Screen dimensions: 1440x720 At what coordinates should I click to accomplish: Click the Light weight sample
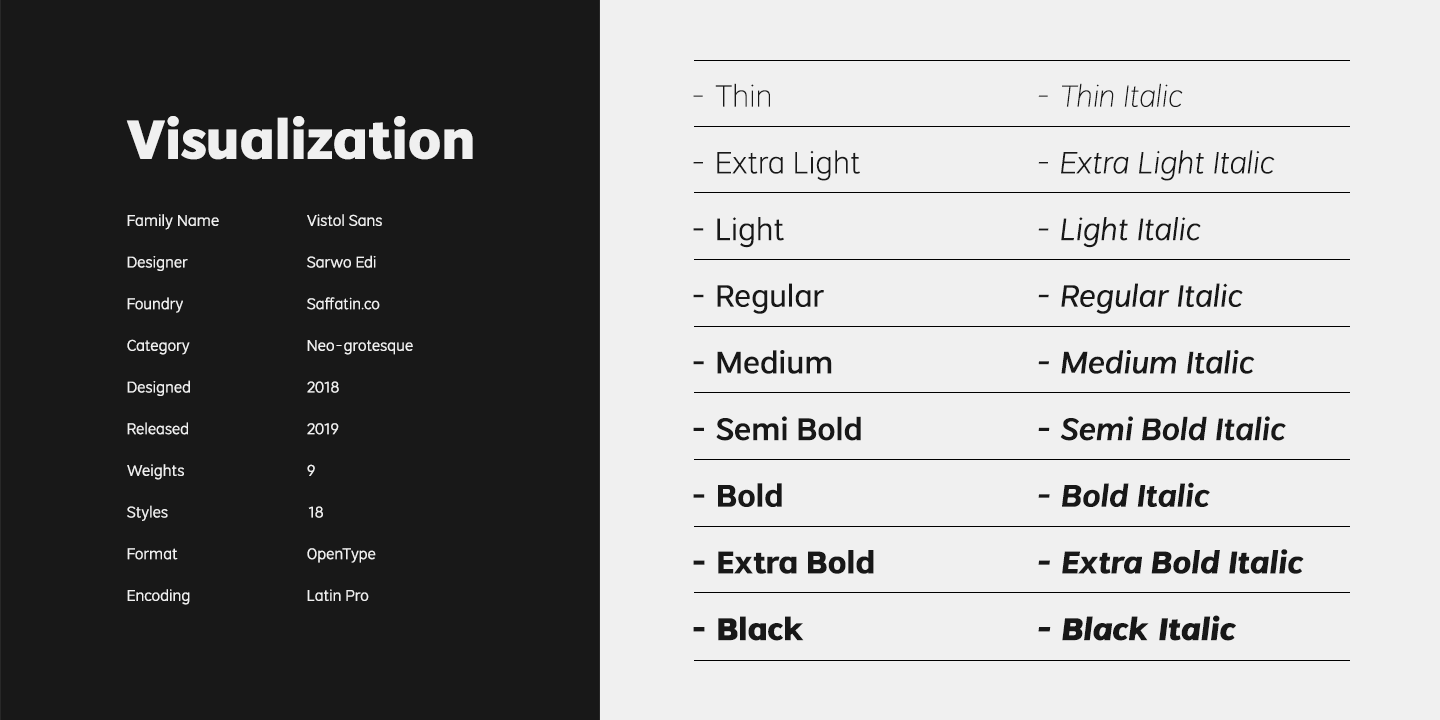pos(749,230)
